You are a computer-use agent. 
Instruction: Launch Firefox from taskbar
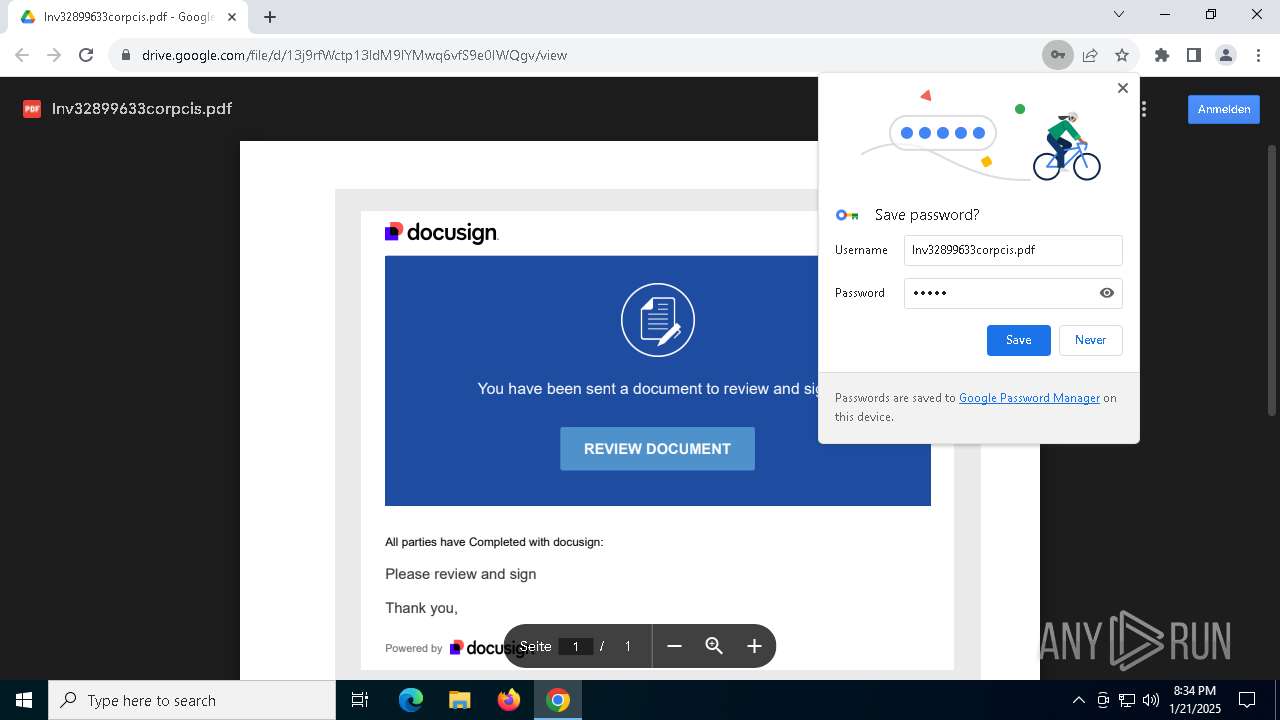(x=508, y=700)
